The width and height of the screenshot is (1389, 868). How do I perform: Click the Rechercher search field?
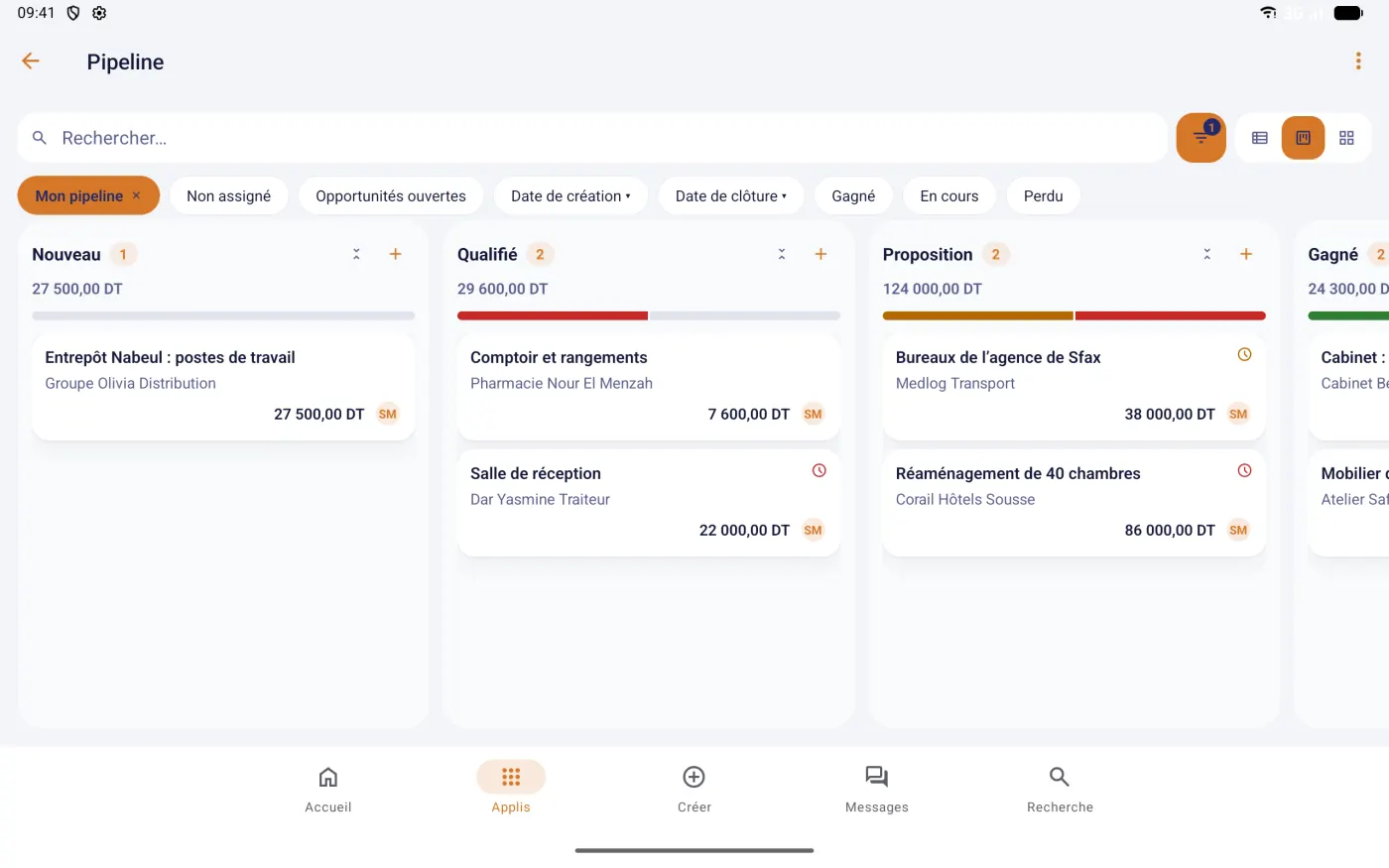592,138
